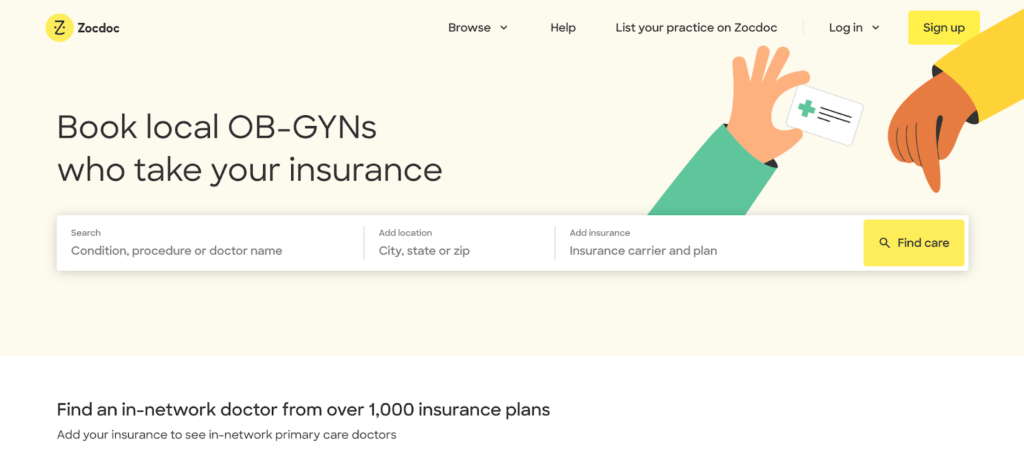This screenshot has height=463, width=1024.
Task: Open the Browse menu
Action: click(469, 28)
